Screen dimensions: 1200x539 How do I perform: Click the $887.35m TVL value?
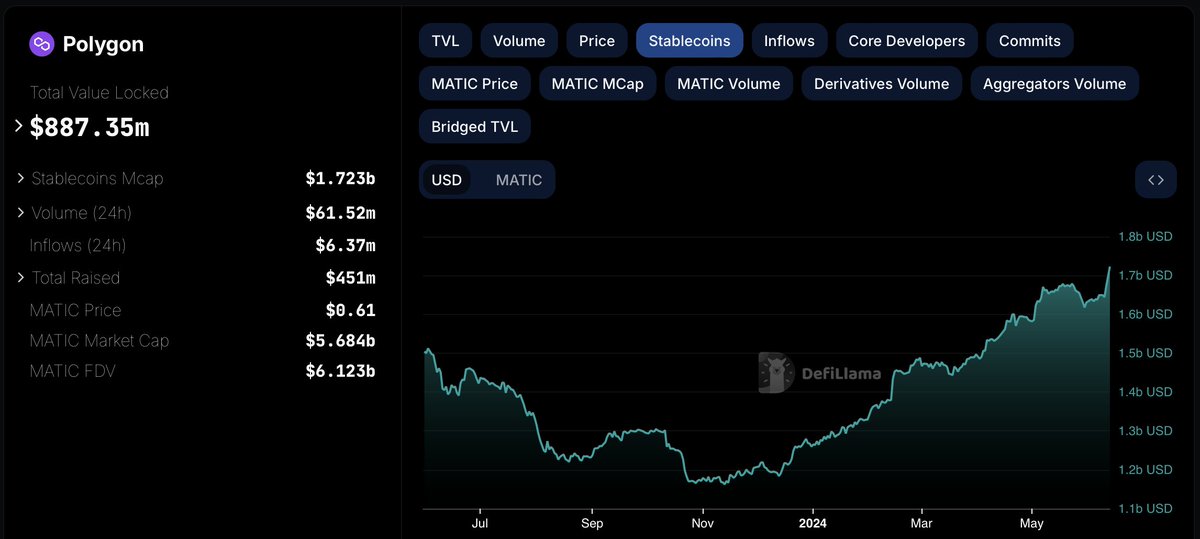pos(89,128)
